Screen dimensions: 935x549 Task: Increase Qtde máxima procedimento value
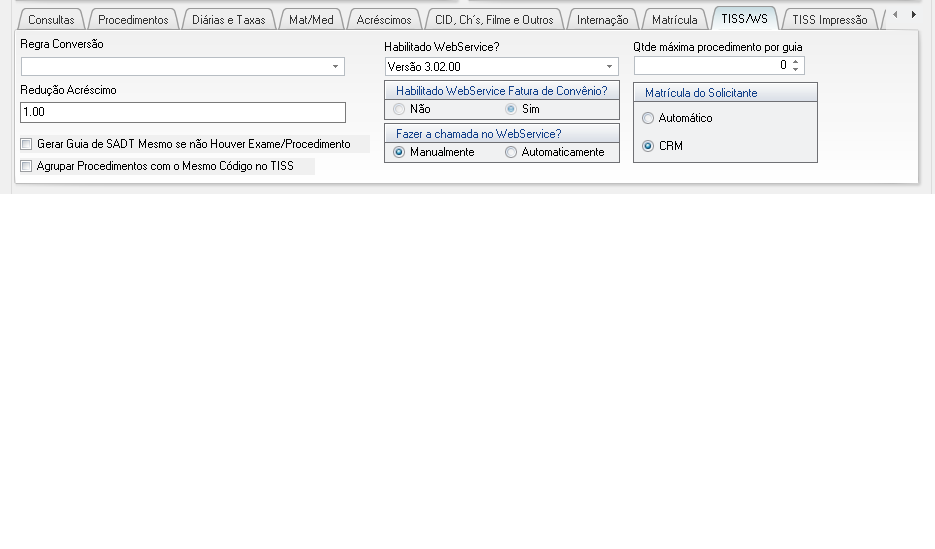(x=795, y=61)
